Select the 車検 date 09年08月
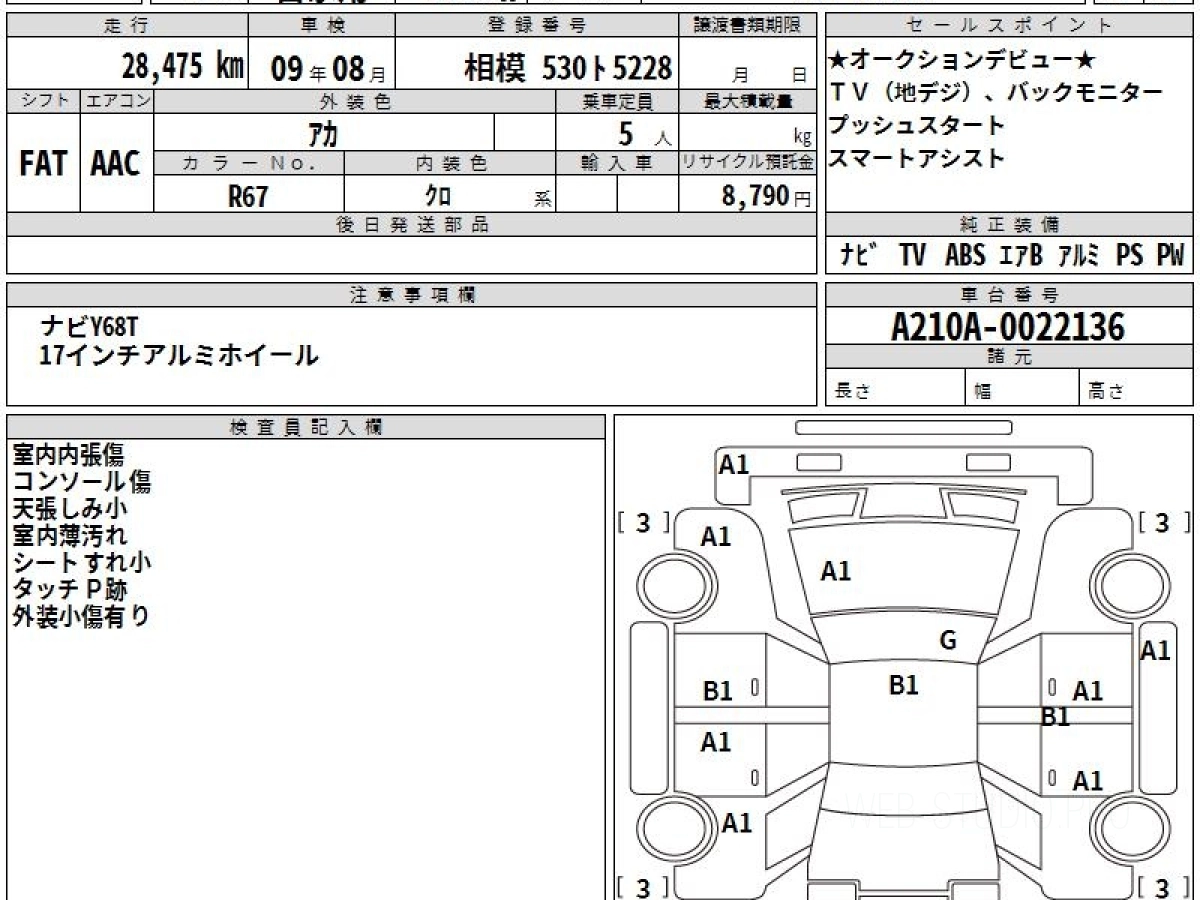Viewport: 1200px width, 900px height. [x=328, y=68]
